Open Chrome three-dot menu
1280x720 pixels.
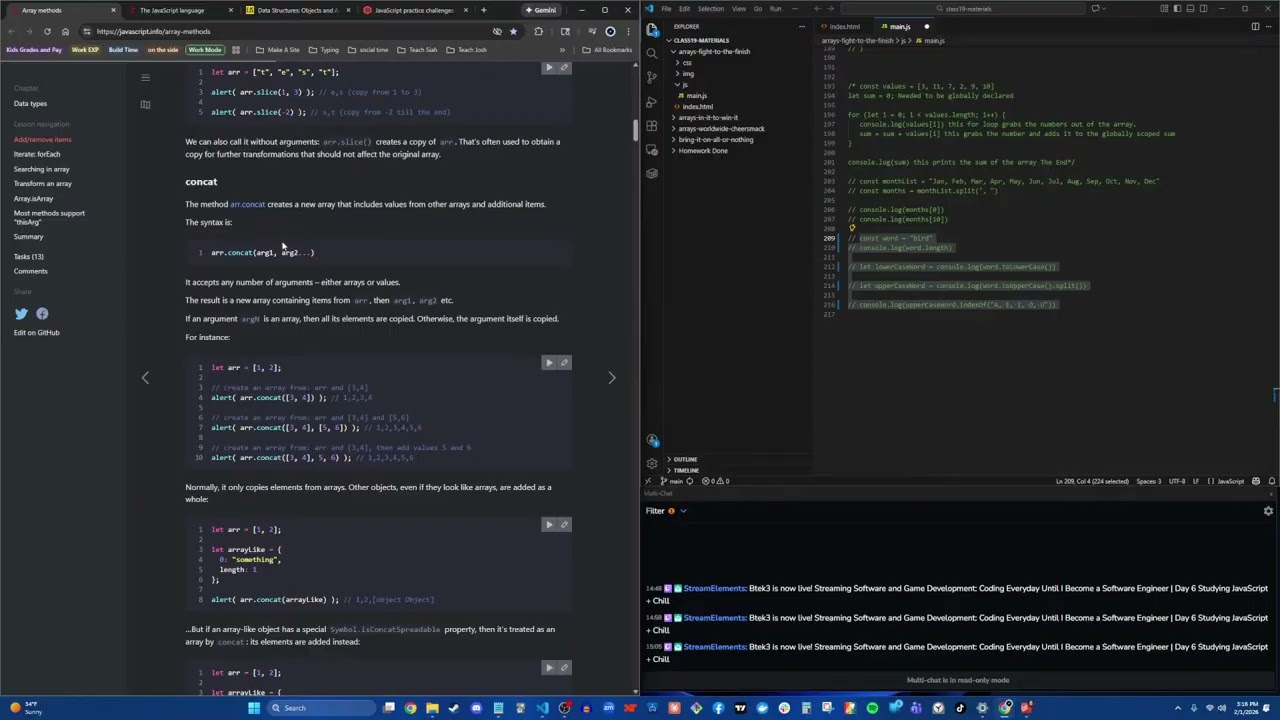click(x=628, y=31)
